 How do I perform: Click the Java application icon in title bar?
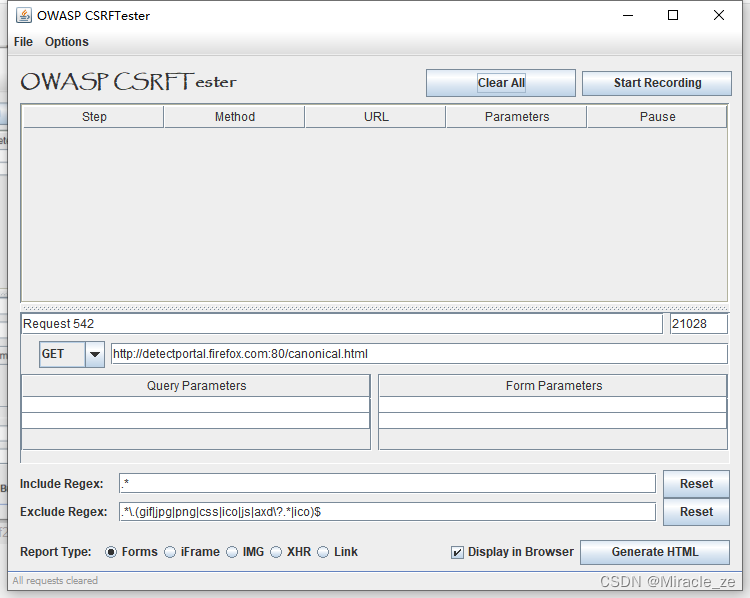click(x=23, y=15)
